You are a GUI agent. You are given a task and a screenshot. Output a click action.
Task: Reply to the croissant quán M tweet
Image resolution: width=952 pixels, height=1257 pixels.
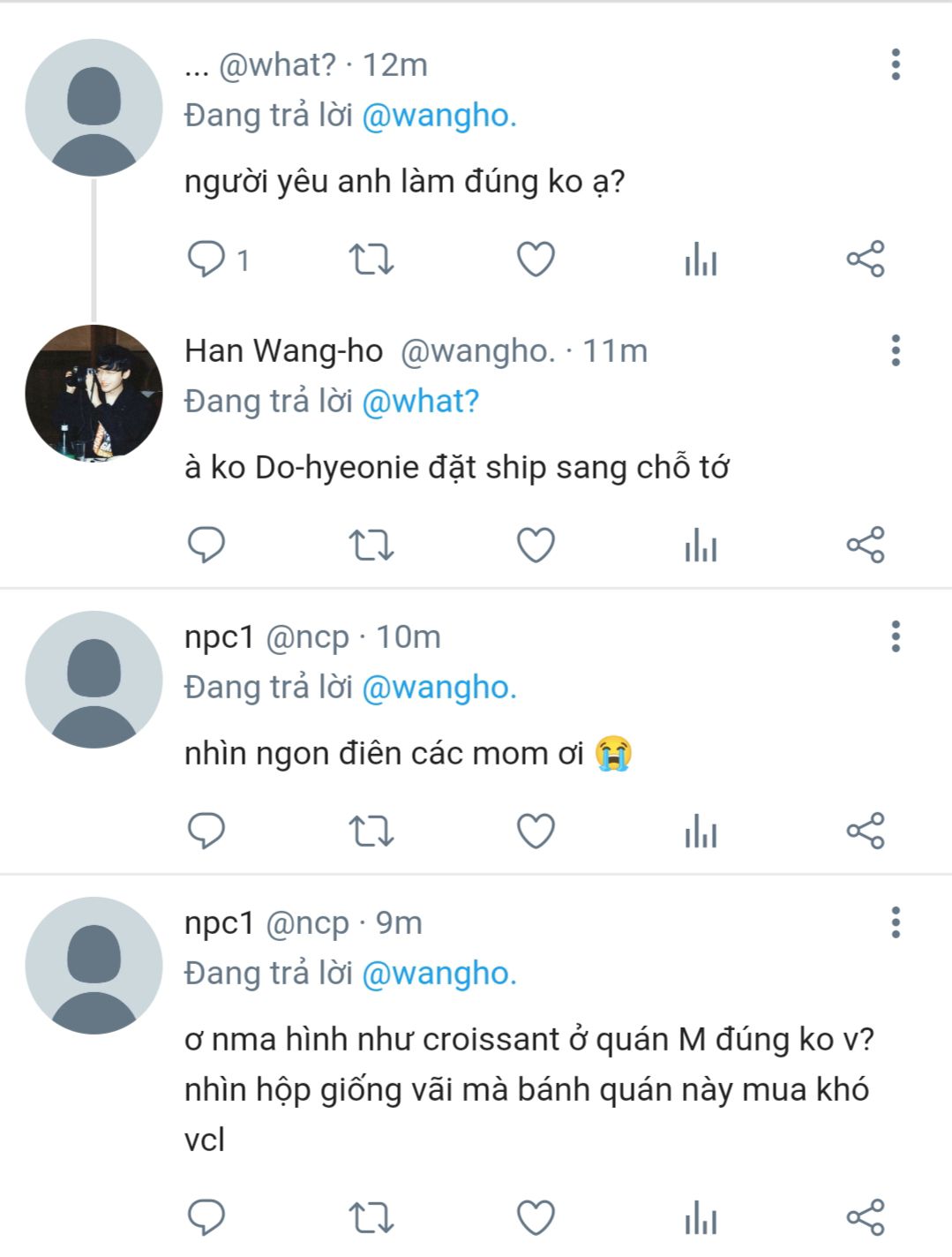(206, 1218)
